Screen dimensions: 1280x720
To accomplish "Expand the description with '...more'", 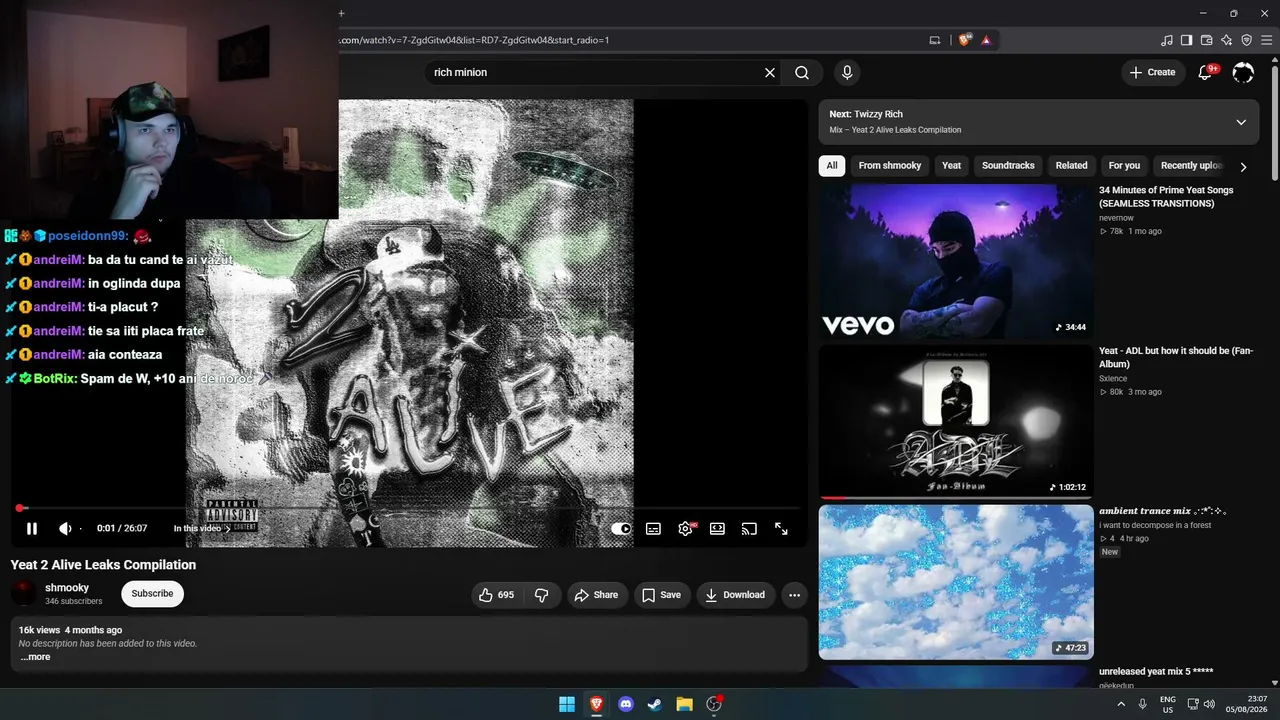I will click(x=35, y=657).
